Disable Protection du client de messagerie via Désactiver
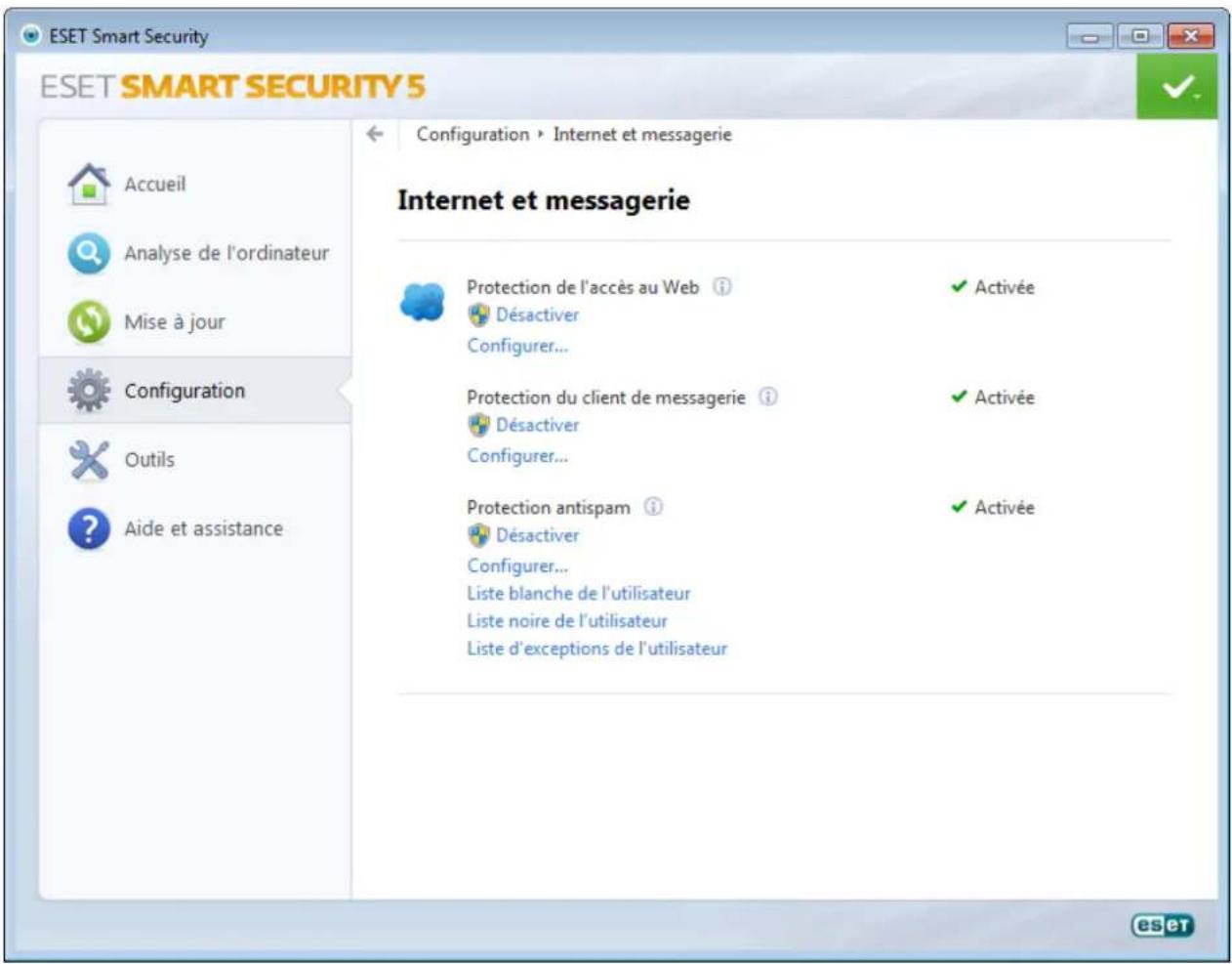1232x964 pixels. (537, 425)
